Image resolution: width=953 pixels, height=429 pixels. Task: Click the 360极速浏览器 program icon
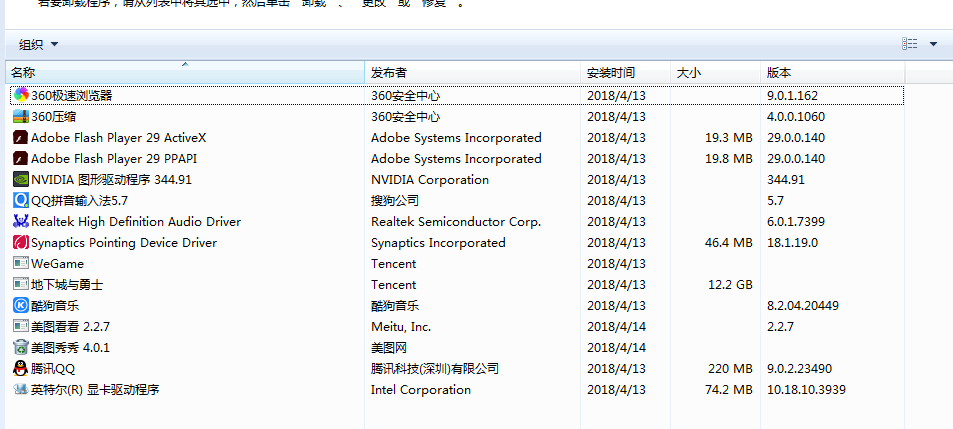pyautogui.click(x=21, y=96)
